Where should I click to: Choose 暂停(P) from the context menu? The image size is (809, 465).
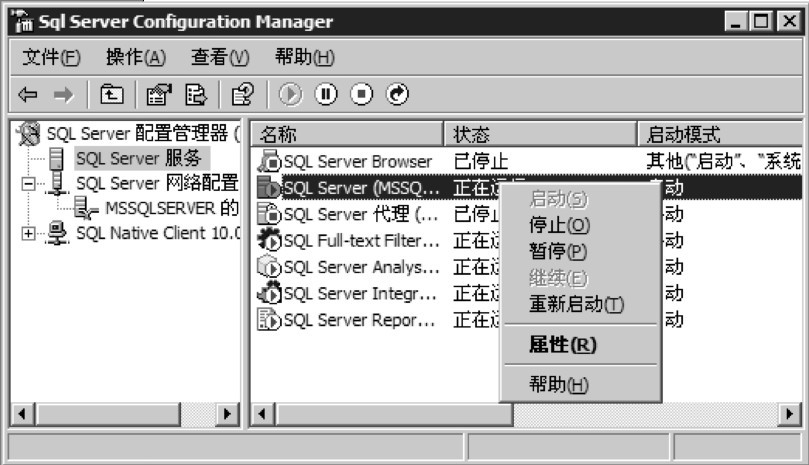pos(580,252)
